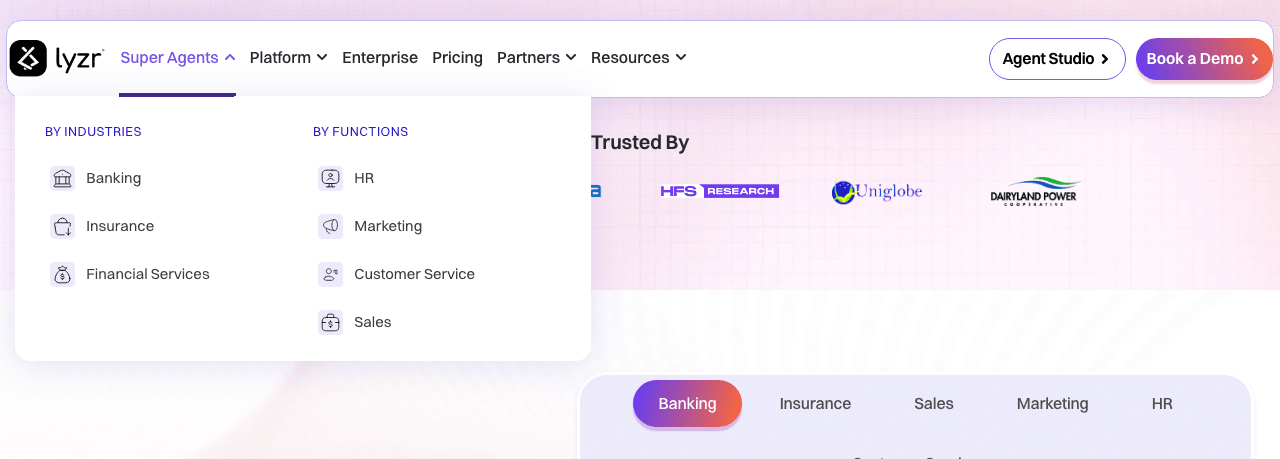Viewport: 1280px width, 459px height.
Task: Switch to the Marketing tab
Action: coord(1052,404)
